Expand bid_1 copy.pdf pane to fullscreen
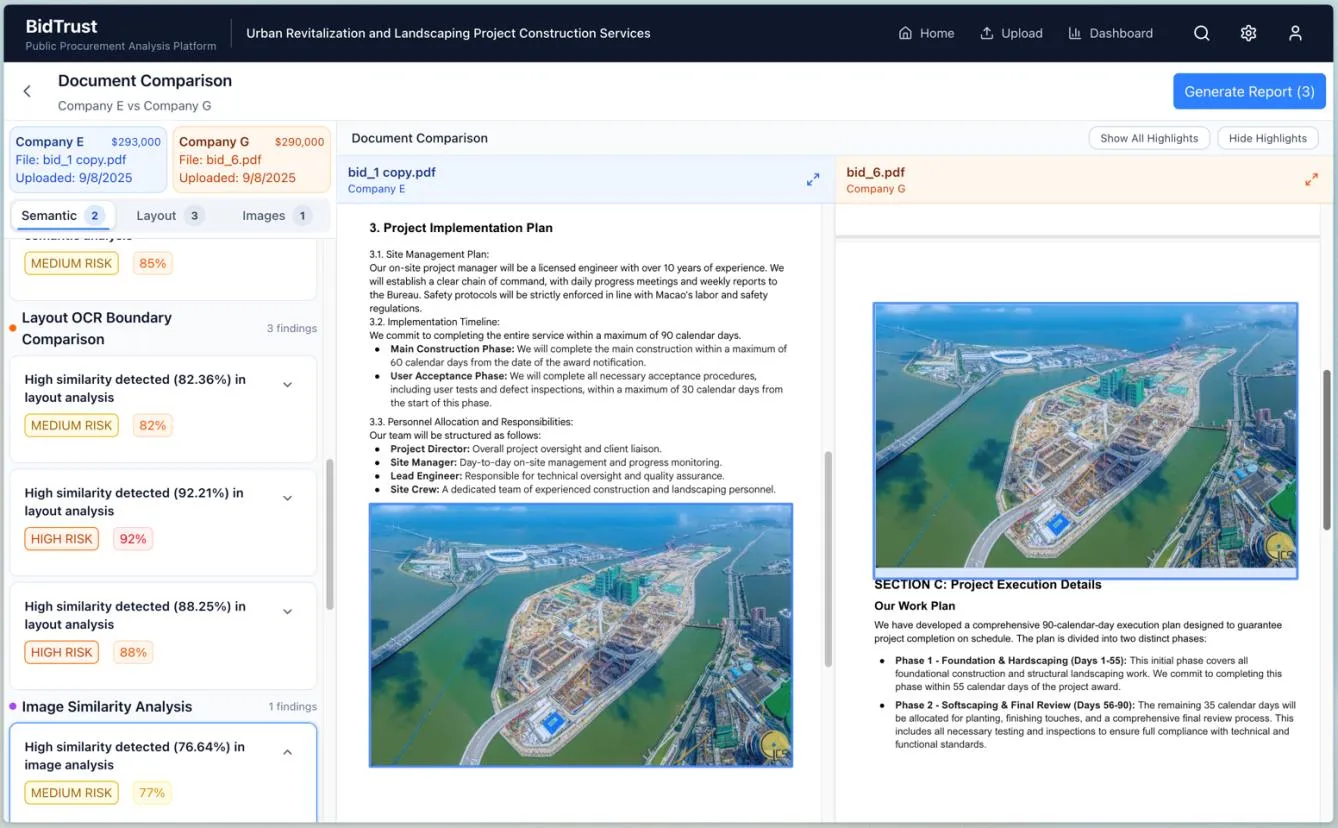1338x828 pixels. (813, 180)
